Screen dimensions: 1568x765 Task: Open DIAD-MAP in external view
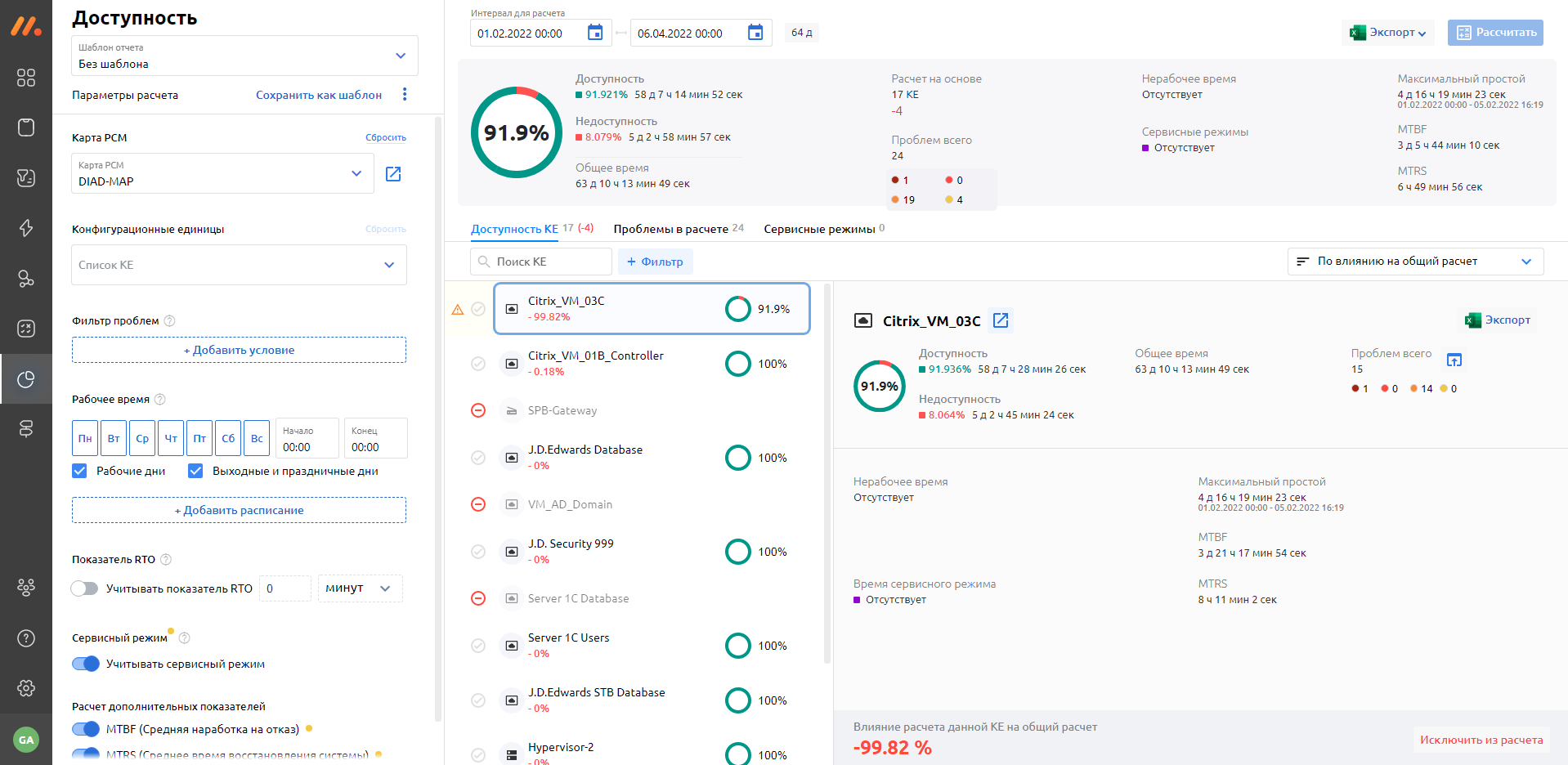393,174
